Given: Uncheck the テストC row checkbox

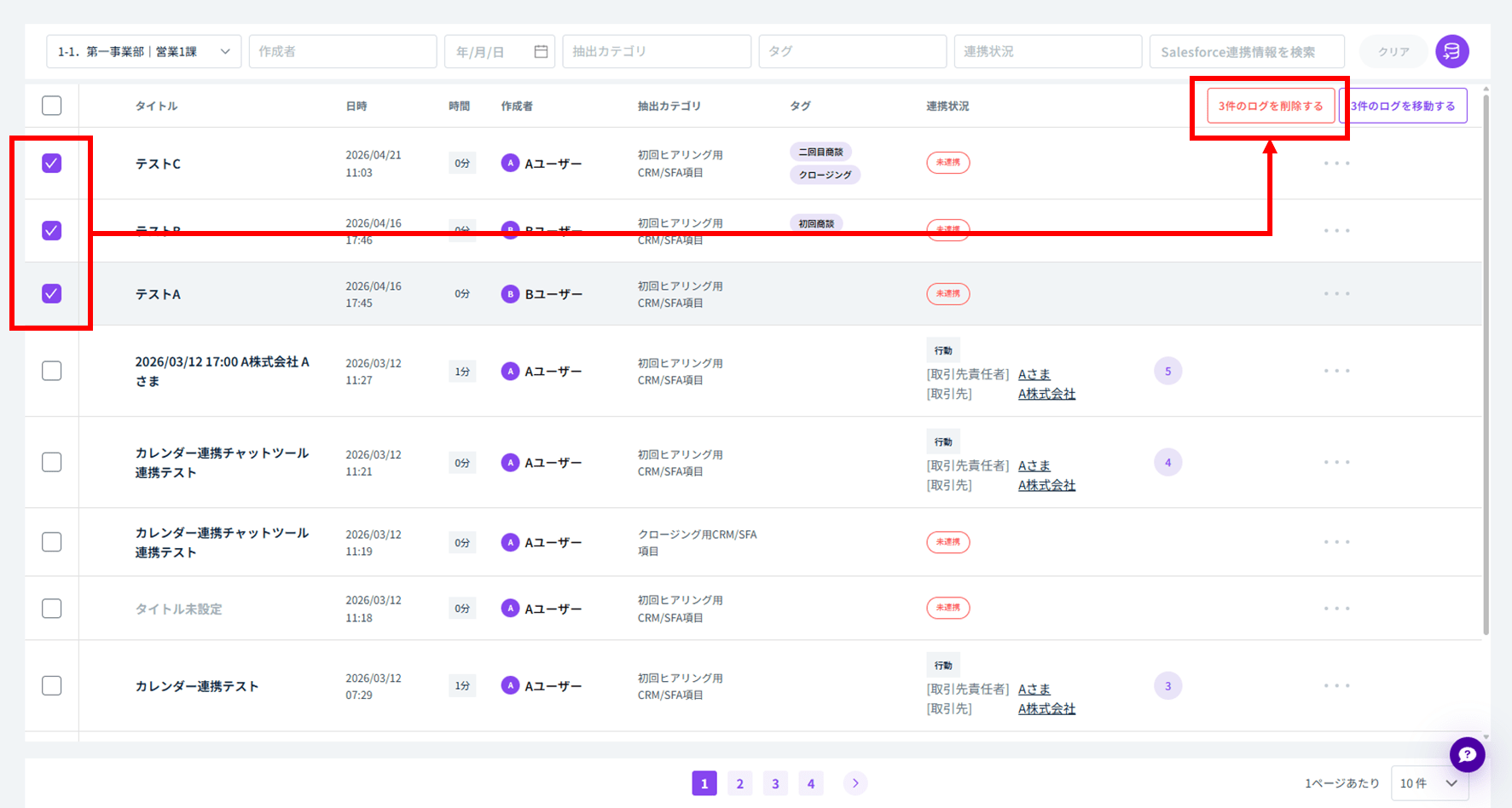Looking at the screenshot, I should (52, 163).
